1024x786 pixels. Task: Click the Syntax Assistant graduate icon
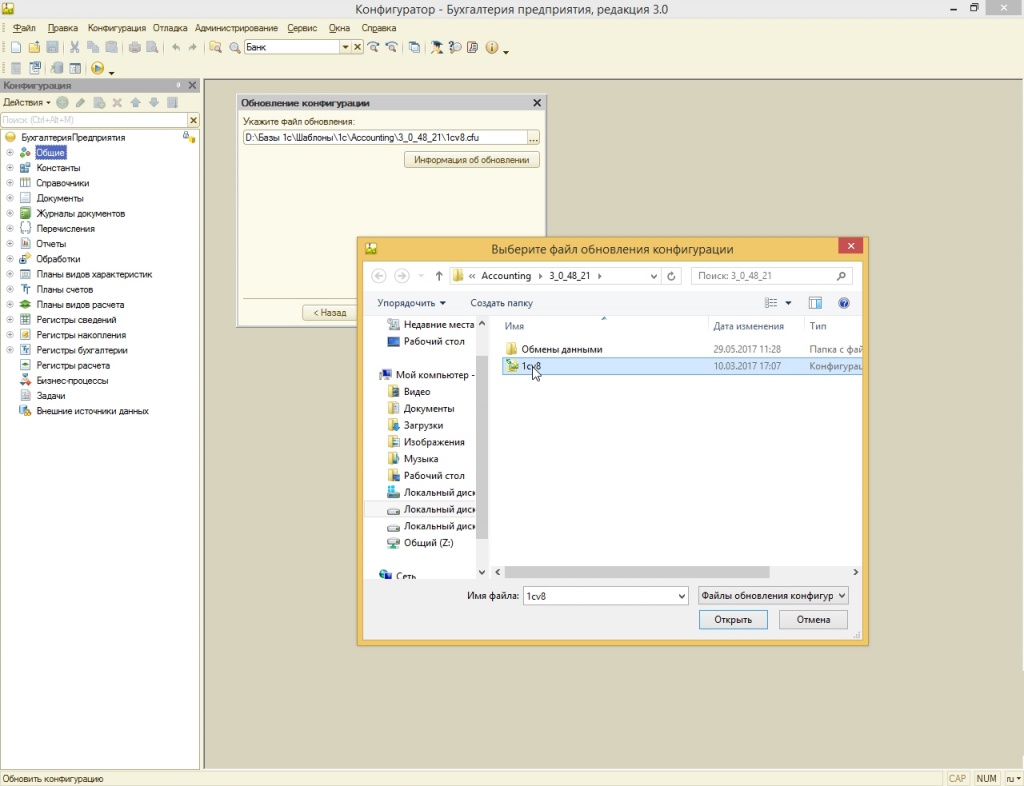436,47
